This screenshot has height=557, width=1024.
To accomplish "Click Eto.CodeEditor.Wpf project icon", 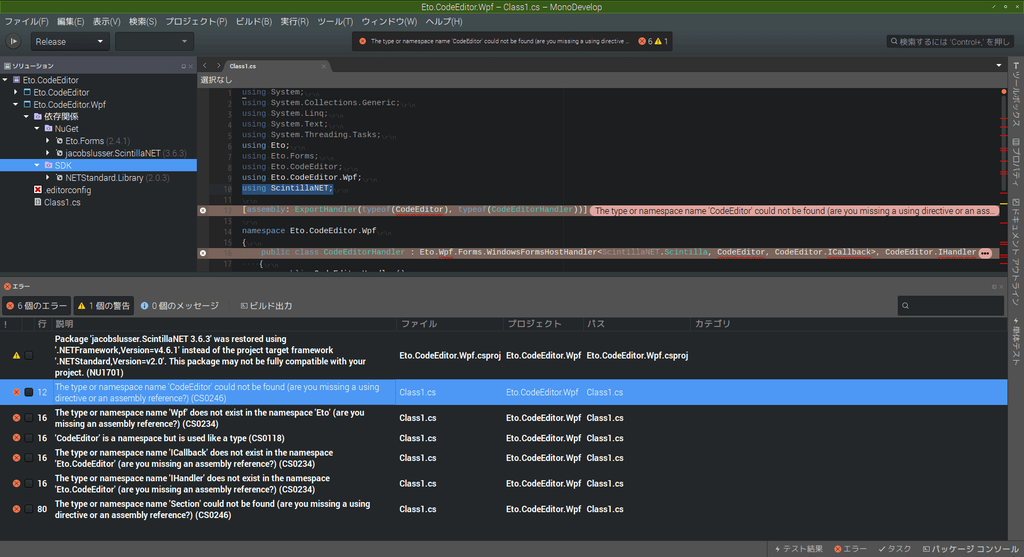I will click(x=27, y=104).
